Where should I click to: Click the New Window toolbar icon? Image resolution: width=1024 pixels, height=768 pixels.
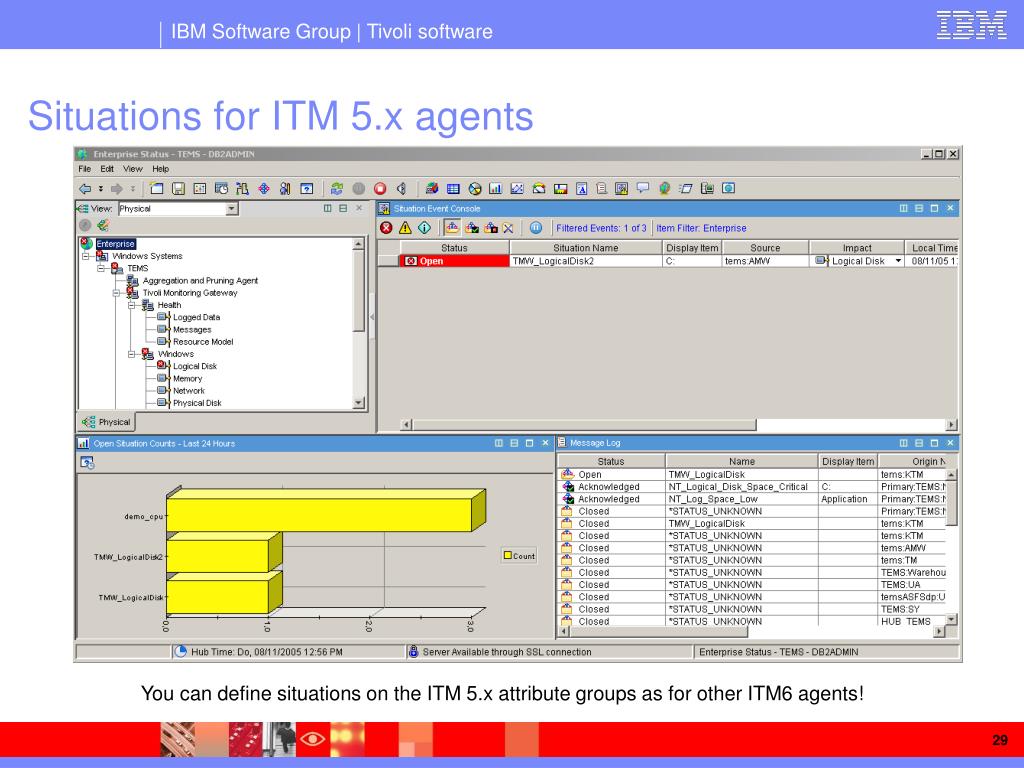point(157,189)
